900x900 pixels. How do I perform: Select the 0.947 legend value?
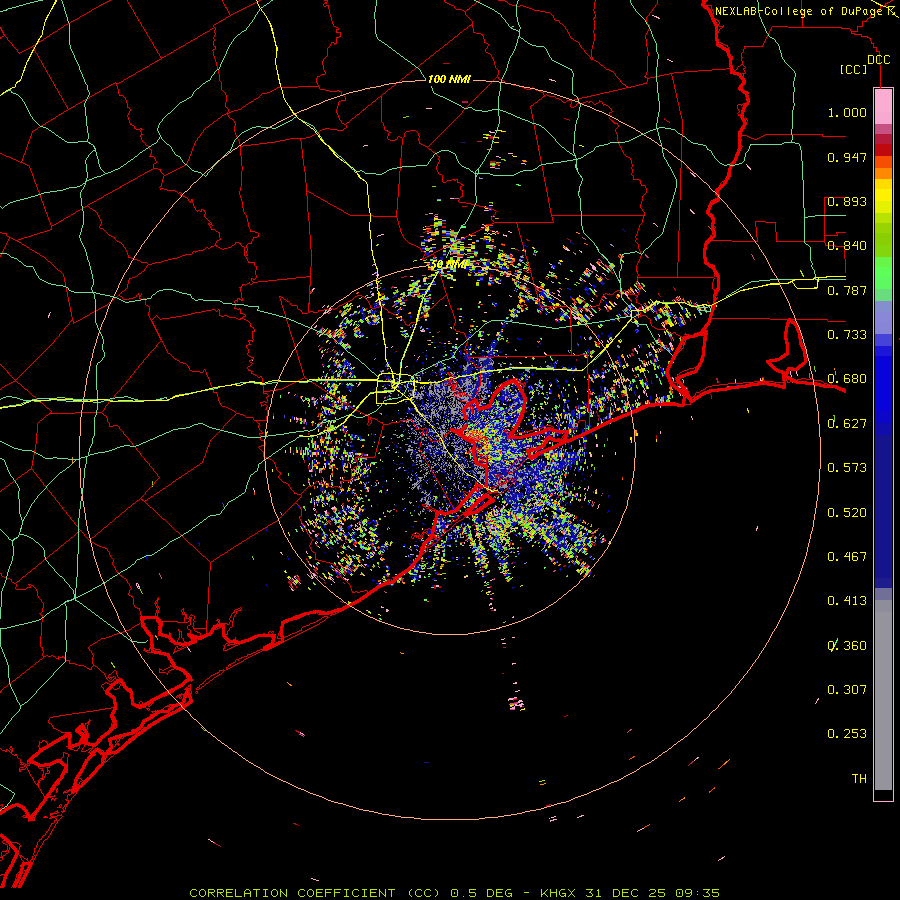click(847, 157)
